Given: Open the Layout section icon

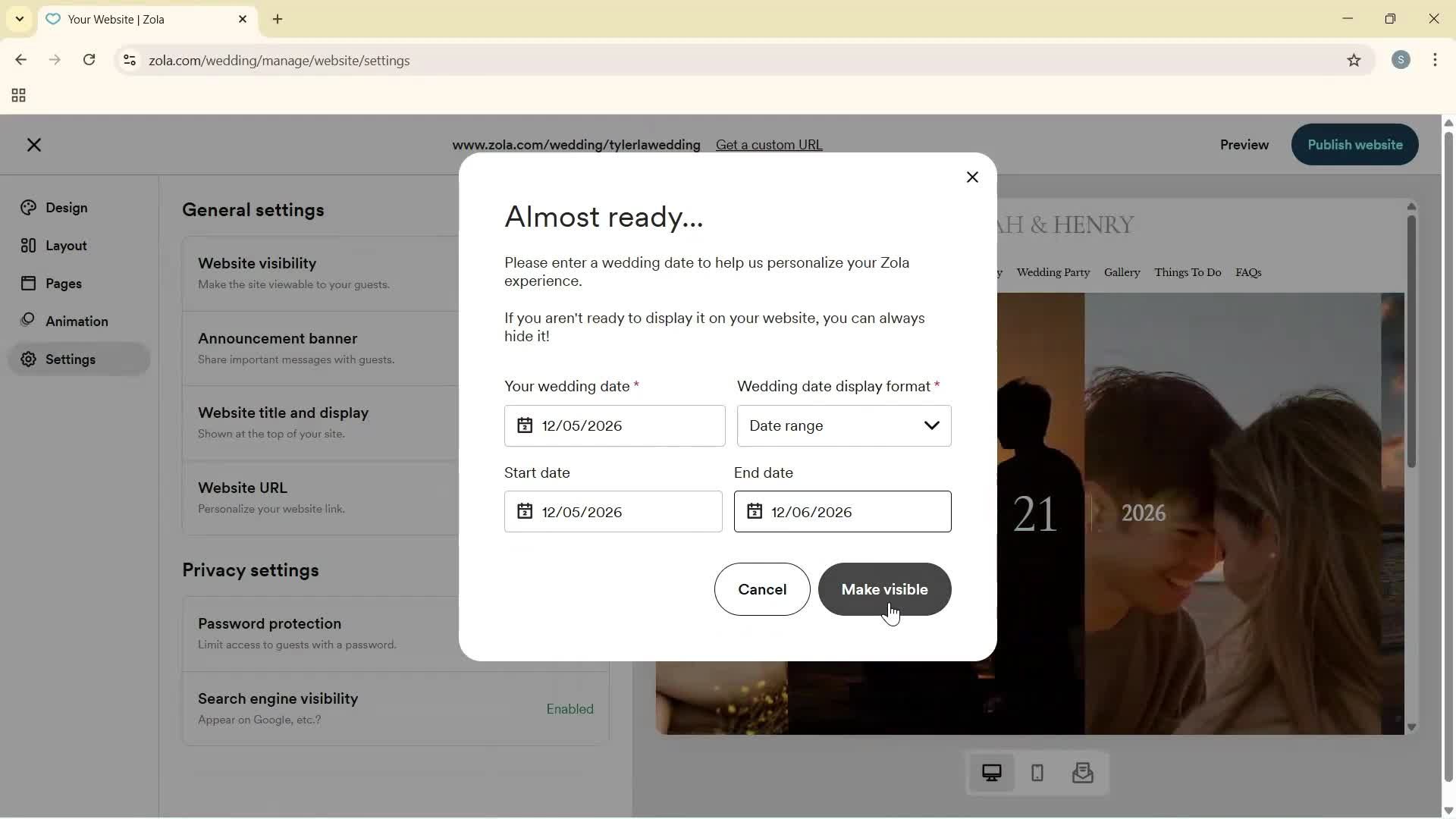Looking at the screenshot, I should [x=27, y=245].
